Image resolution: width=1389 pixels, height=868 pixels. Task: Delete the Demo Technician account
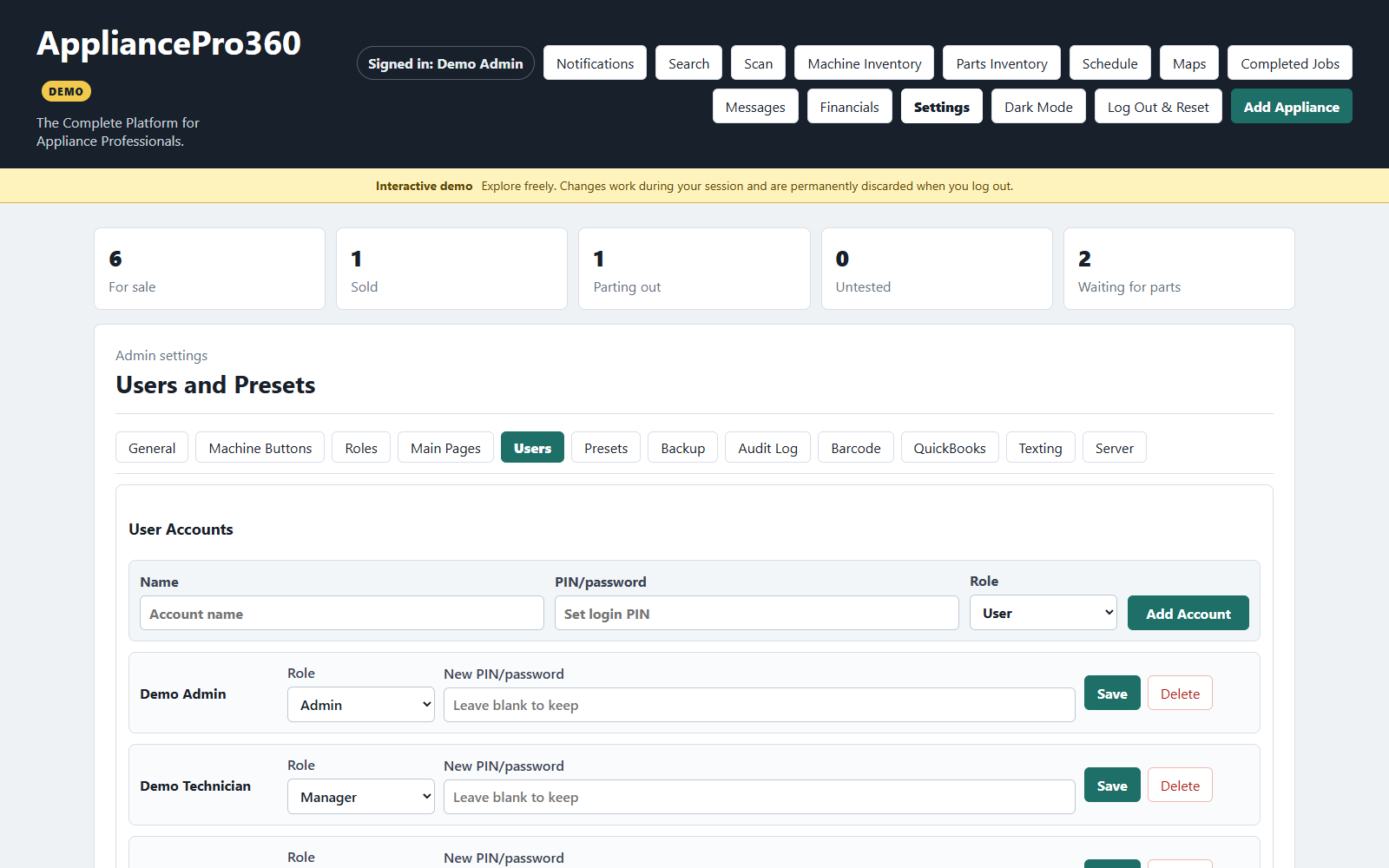pyautogui.click(x=1180, y=785)
